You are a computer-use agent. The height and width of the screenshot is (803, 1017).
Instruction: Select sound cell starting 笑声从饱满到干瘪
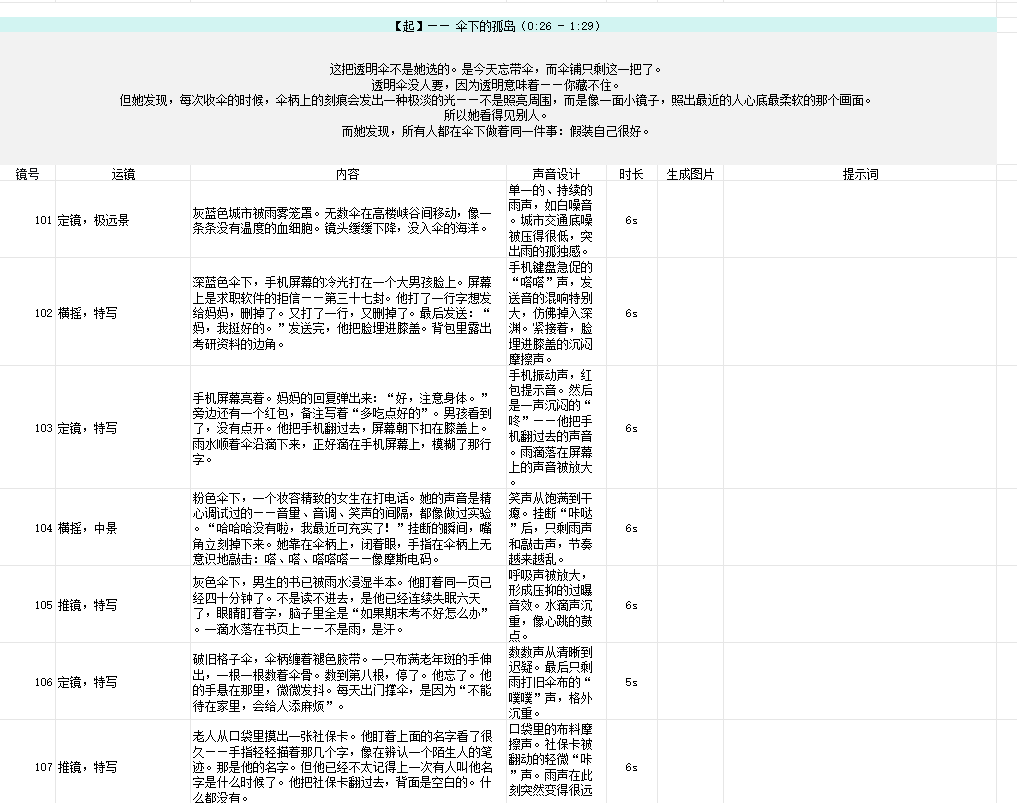click(556, 528)
